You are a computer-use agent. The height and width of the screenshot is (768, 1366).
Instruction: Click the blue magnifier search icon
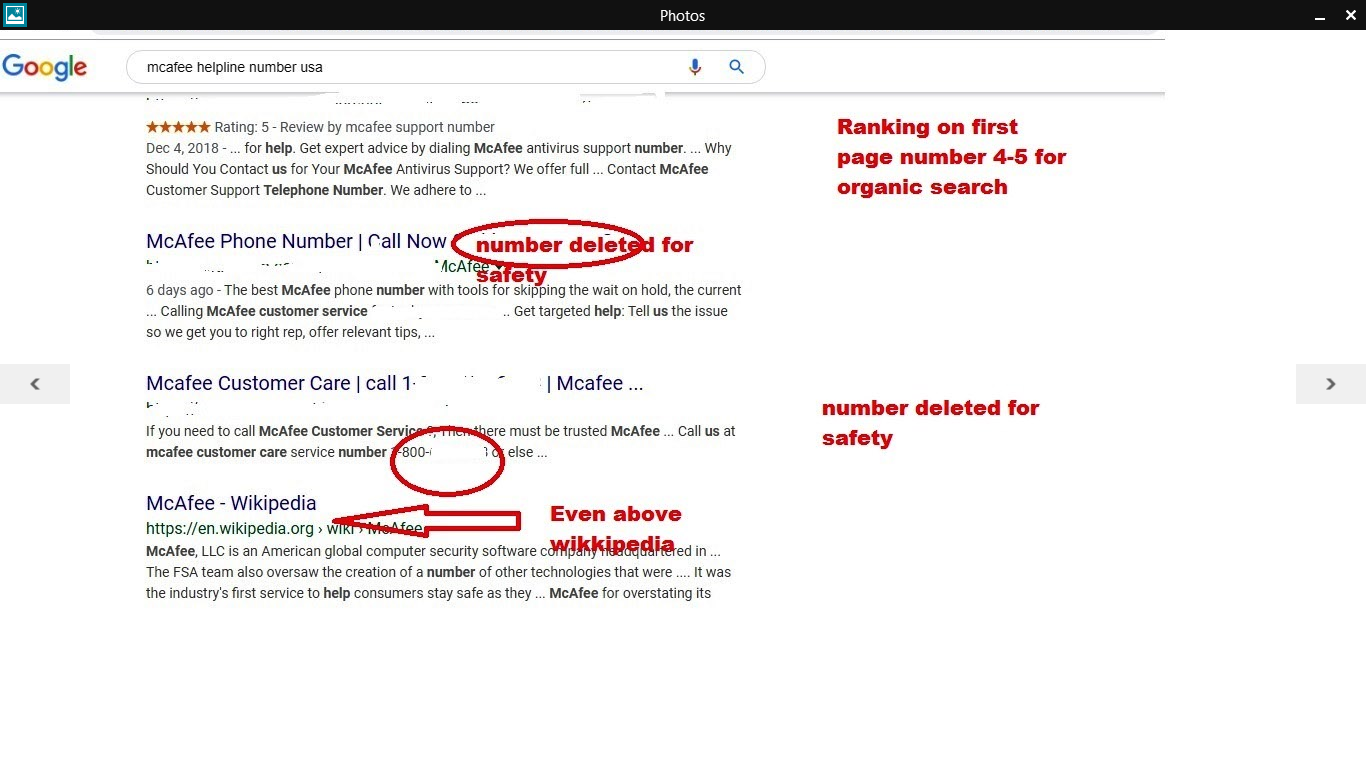(x=736, y=67)
